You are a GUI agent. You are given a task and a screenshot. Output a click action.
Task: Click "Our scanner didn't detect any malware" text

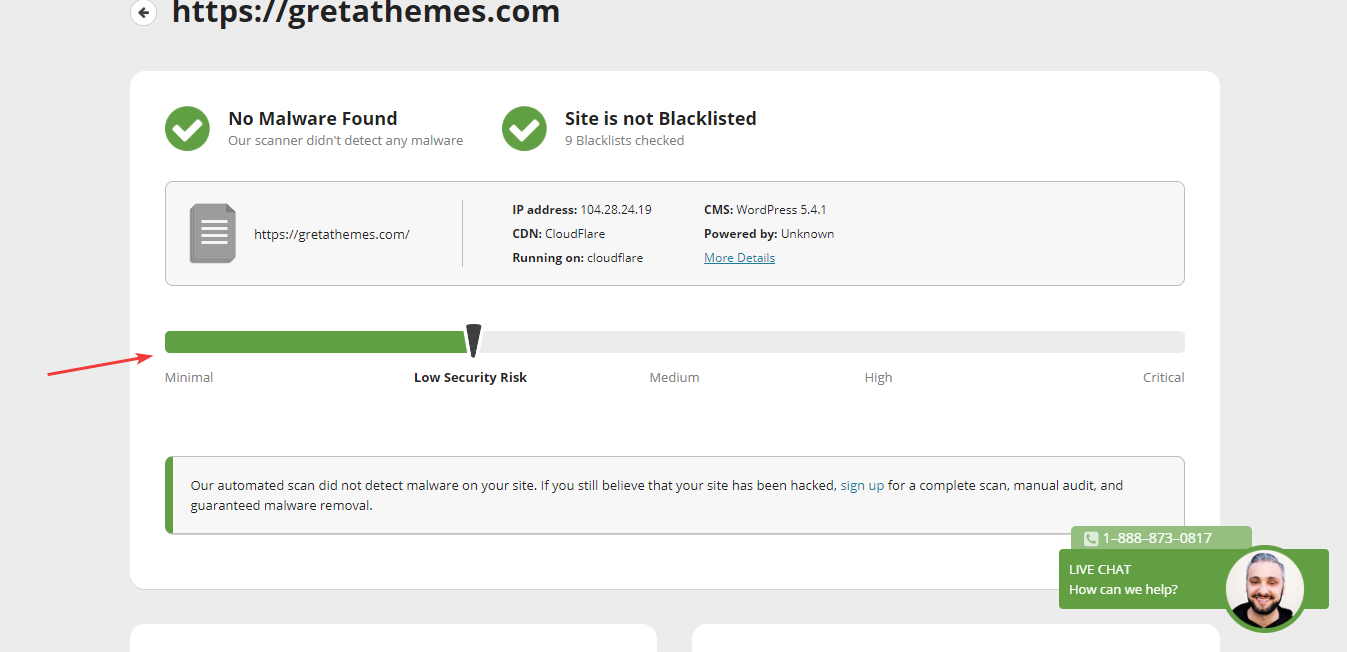pos(346,141)
